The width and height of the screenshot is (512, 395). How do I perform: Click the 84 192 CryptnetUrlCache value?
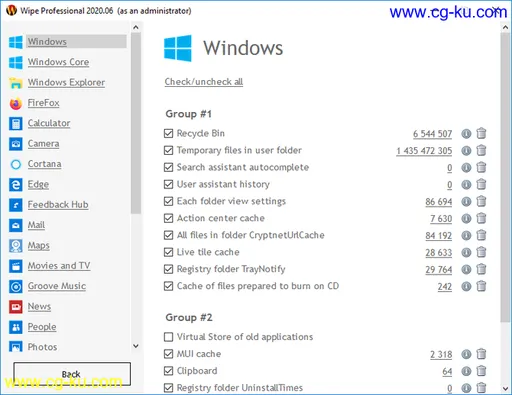(439, 236)
